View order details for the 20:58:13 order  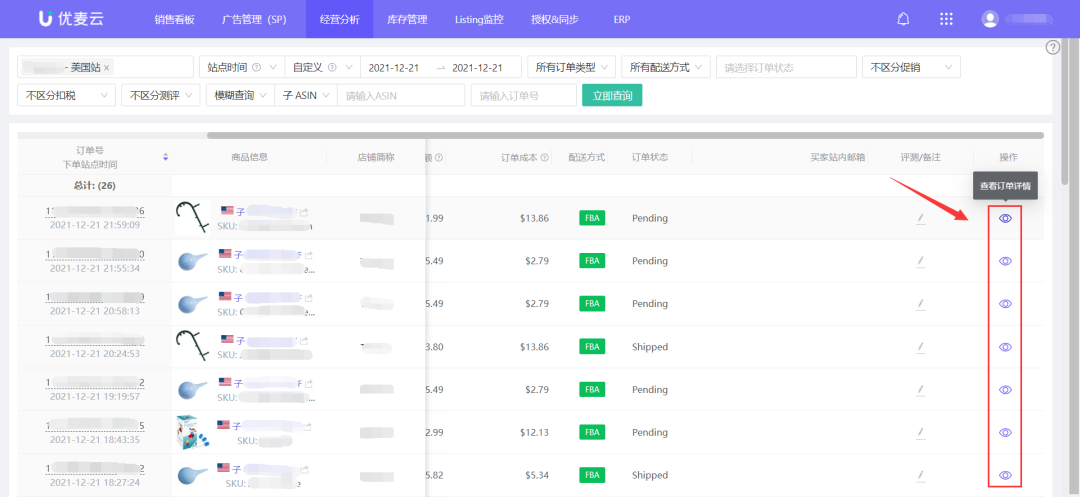(x=1005, y=304)
